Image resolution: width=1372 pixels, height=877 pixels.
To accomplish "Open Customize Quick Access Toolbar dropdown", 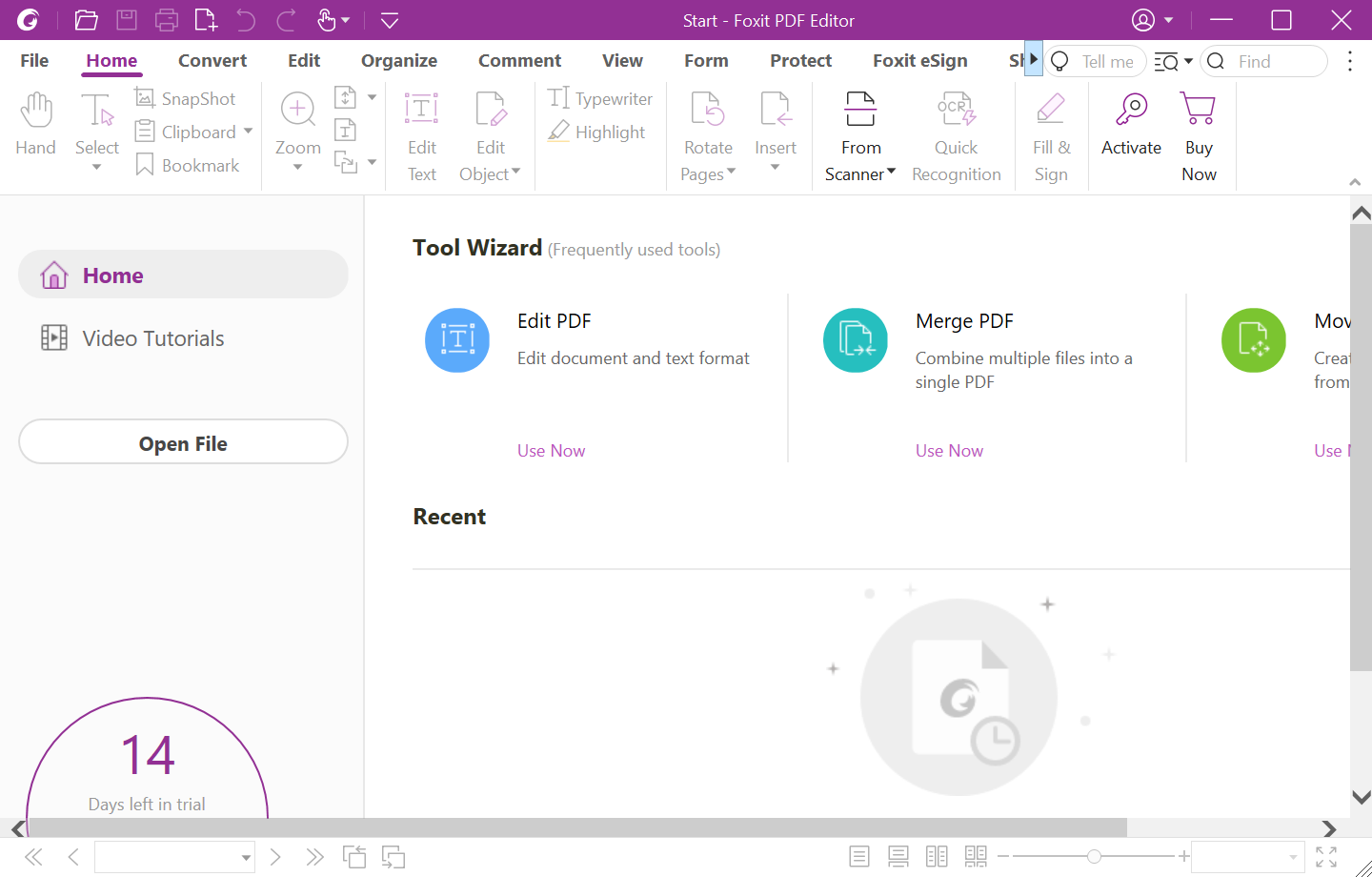I will [x=390, y=20].
